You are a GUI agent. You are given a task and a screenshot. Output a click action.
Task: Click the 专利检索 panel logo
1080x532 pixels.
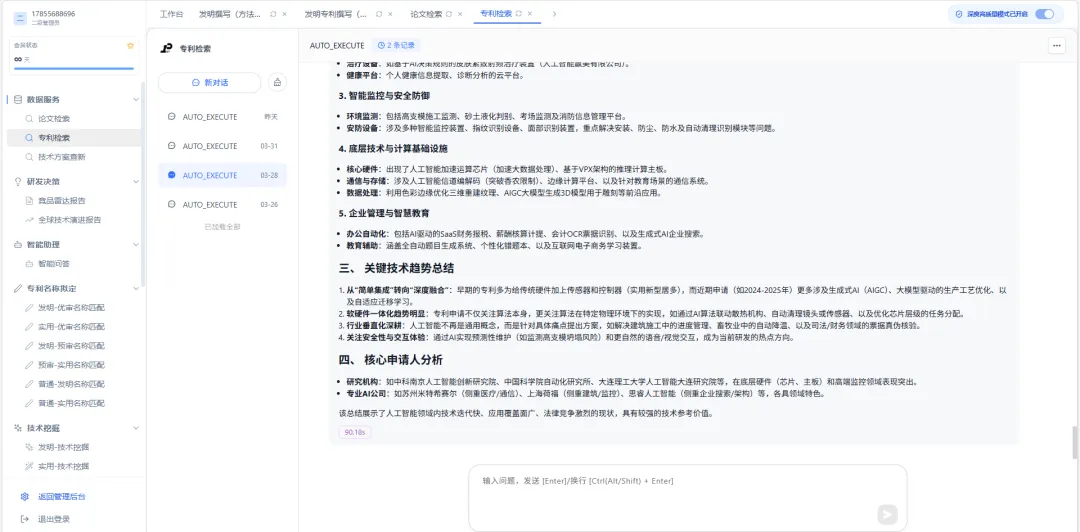pos(166,49)
